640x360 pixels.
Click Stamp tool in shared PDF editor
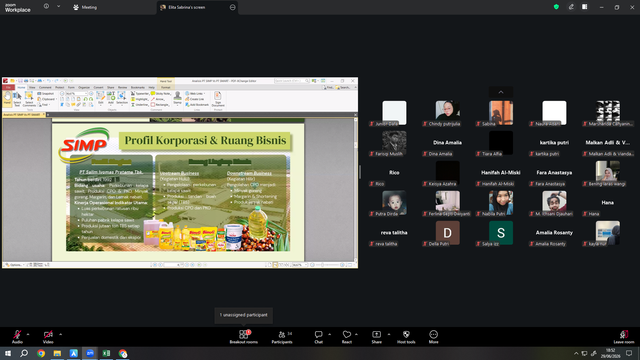tap(177, 98)
